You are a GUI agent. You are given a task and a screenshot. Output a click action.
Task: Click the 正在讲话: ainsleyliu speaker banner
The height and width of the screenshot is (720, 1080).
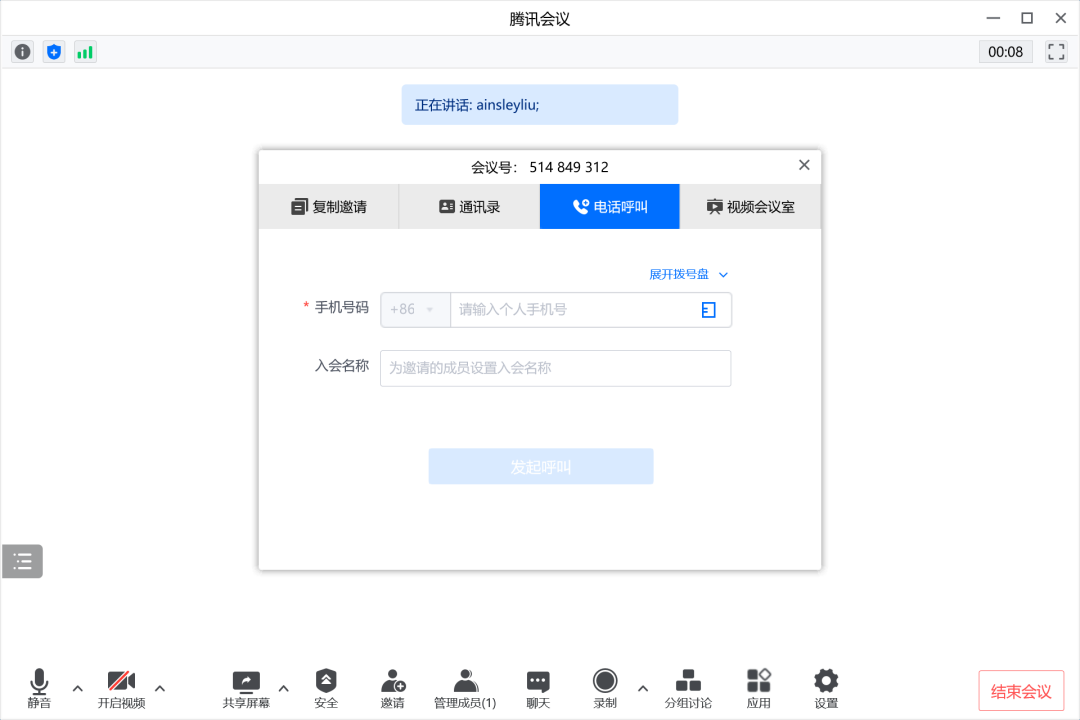(x=540, y=105)
